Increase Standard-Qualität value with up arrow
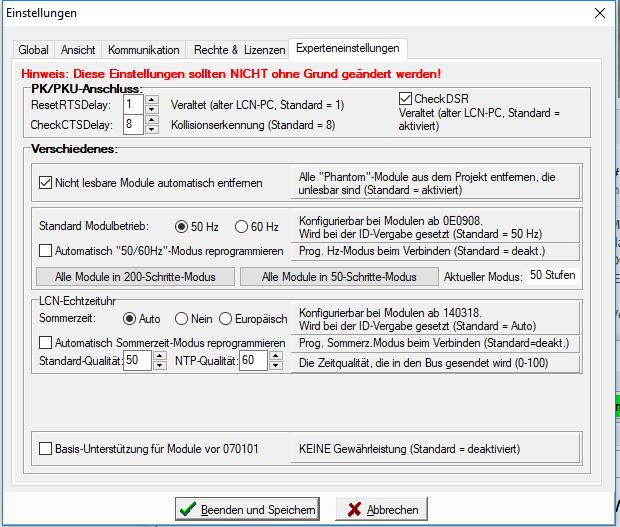Image resolution: width=620 pixels, height=527 pixels. [x=159, y=356]
